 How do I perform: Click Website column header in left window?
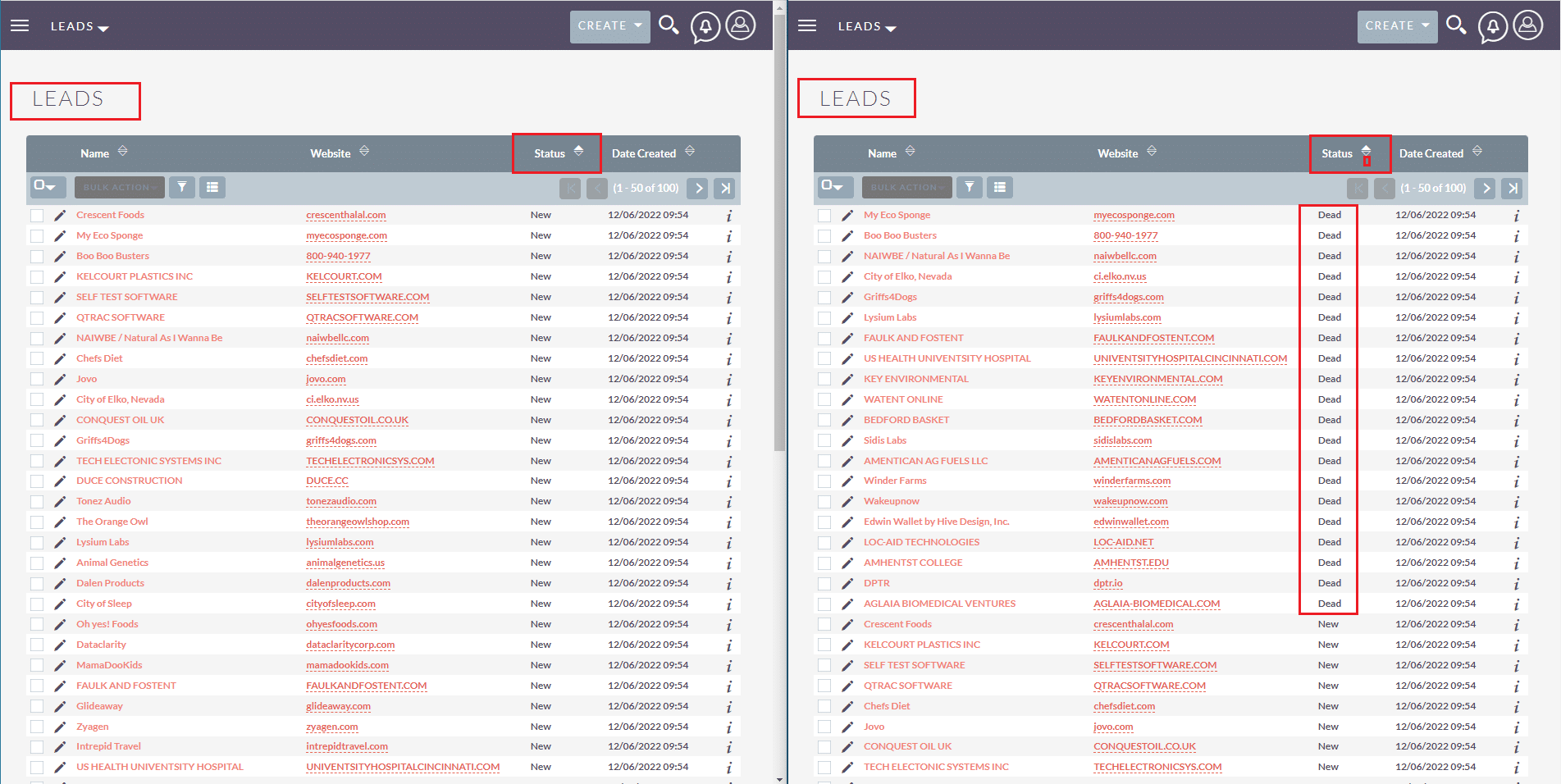(330, 153)
